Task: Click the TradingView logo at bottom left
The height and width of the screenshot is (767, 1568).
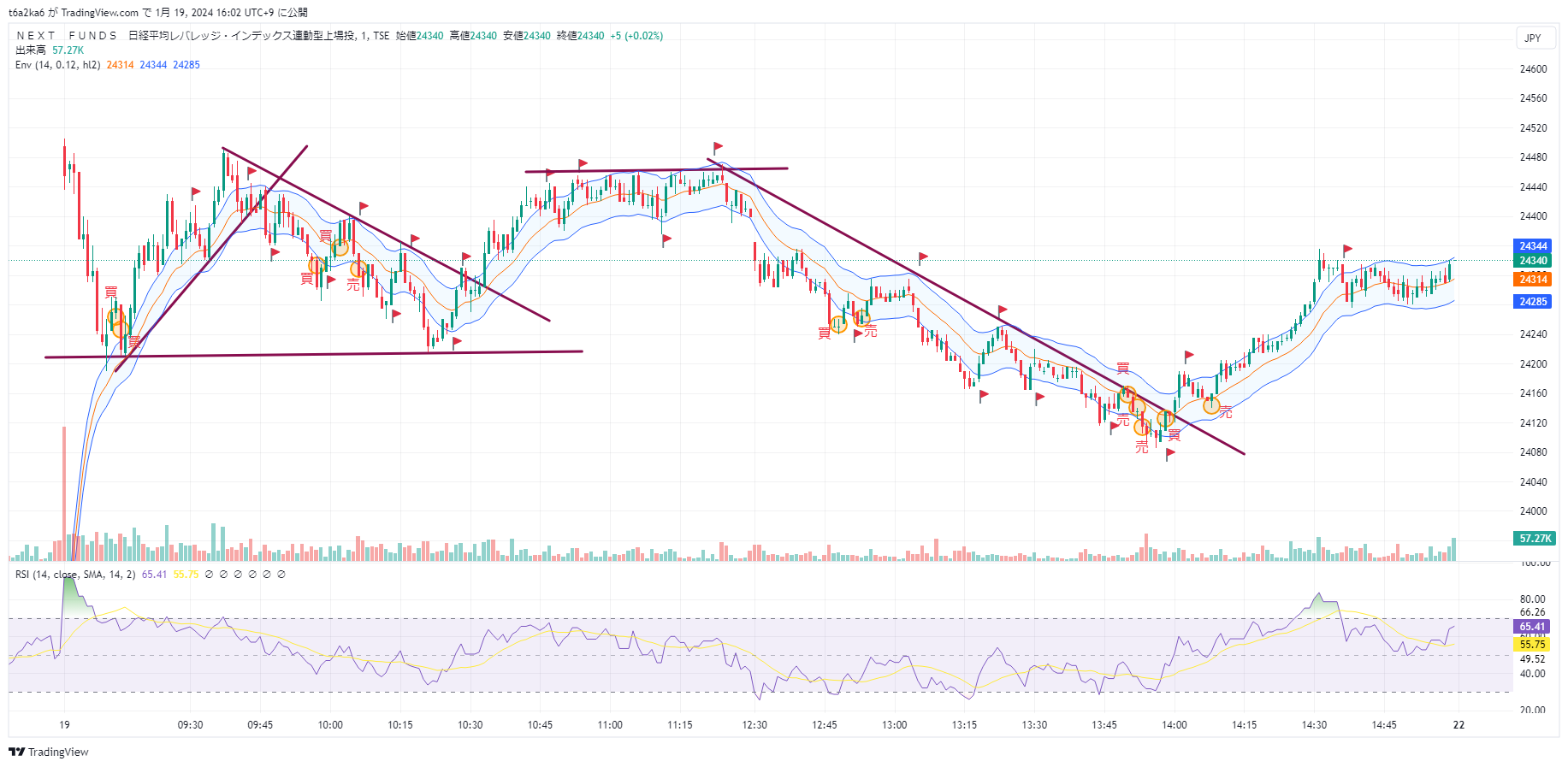Action: point(48,752)
